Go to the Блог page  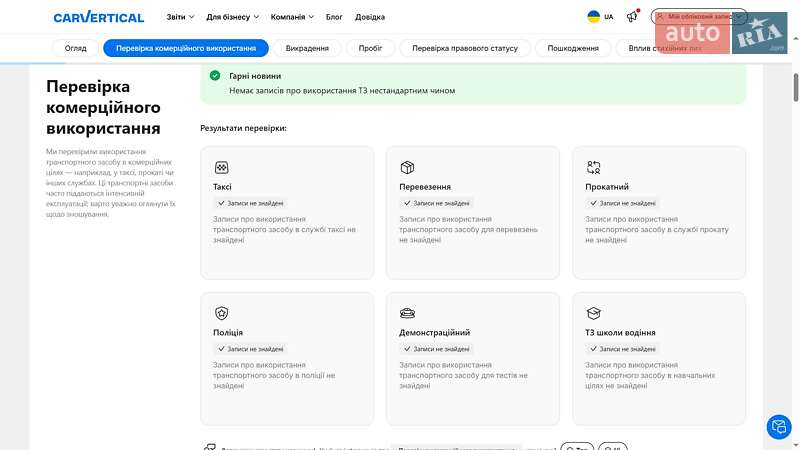[x=334, y=17]
